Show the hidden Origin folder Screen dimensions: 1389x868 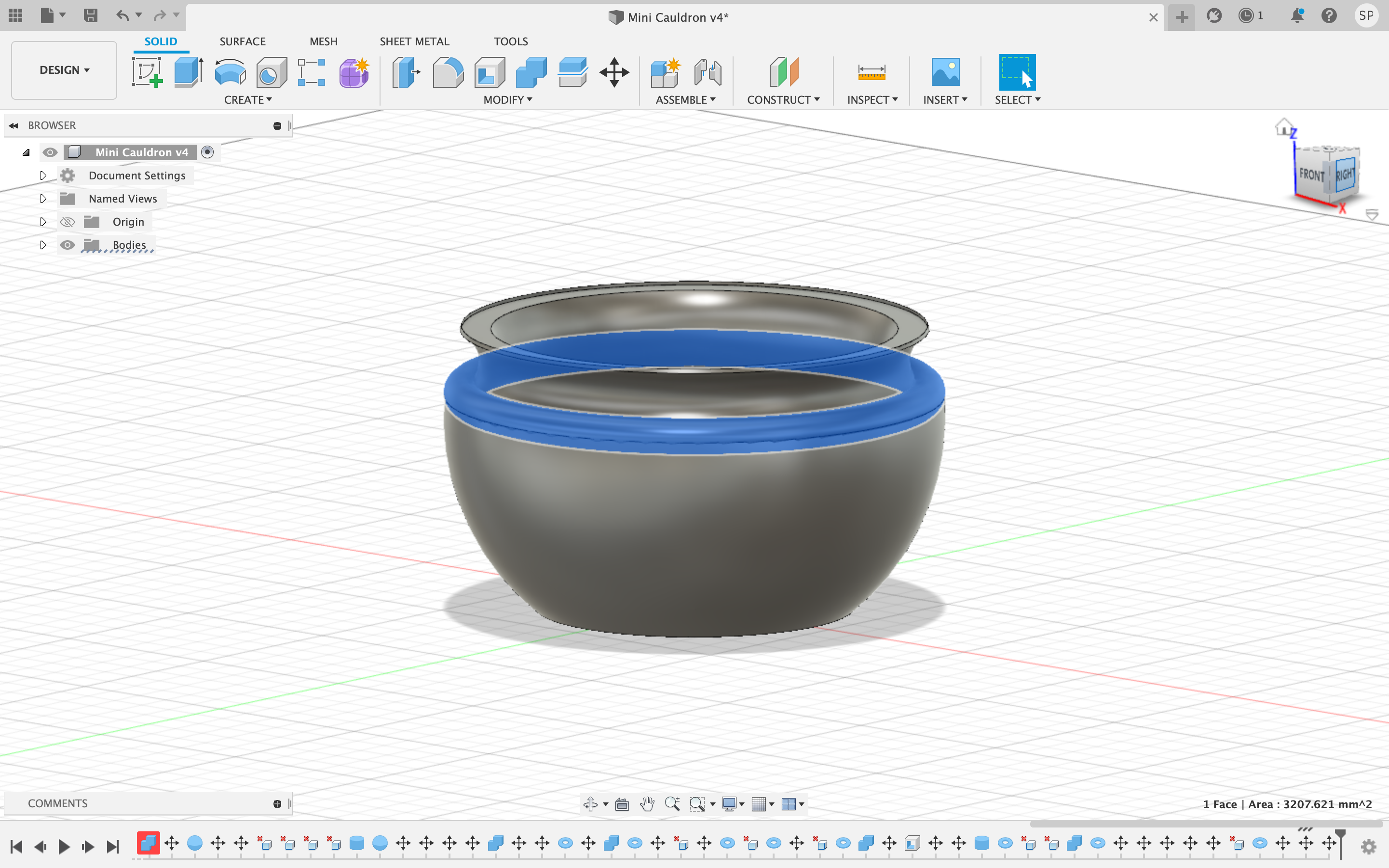pyautogui.click(x=68, y=222)
